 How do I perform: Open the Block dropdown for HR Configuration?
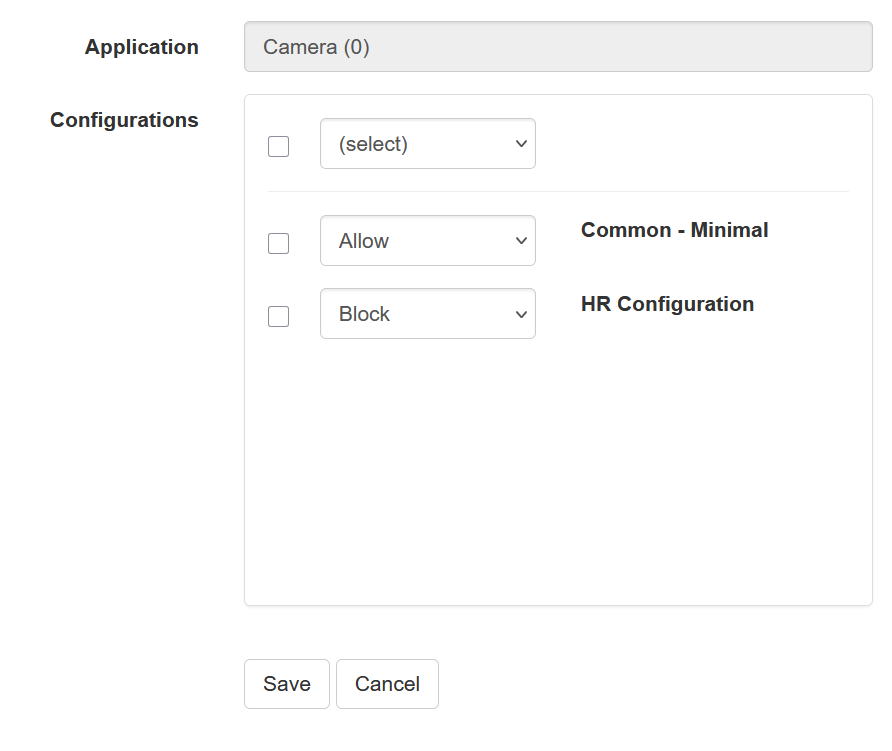click(427, 314)
